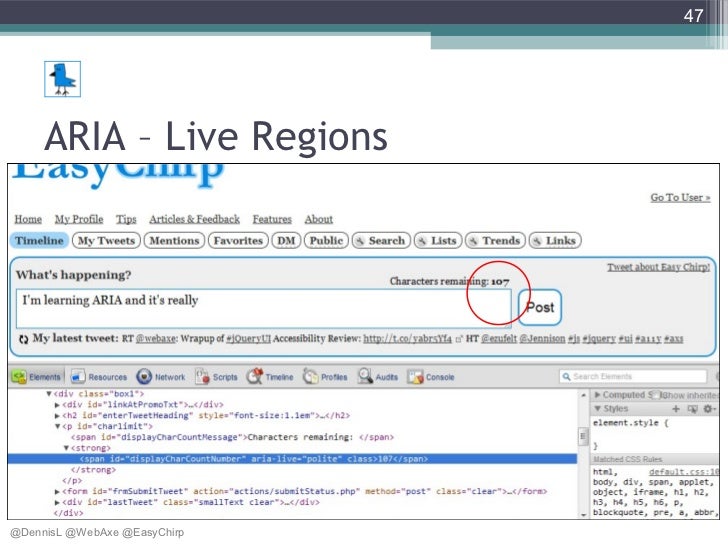728x546 pixels.
Task: Open the Scripts panel icon
Action: pos(202,377)
